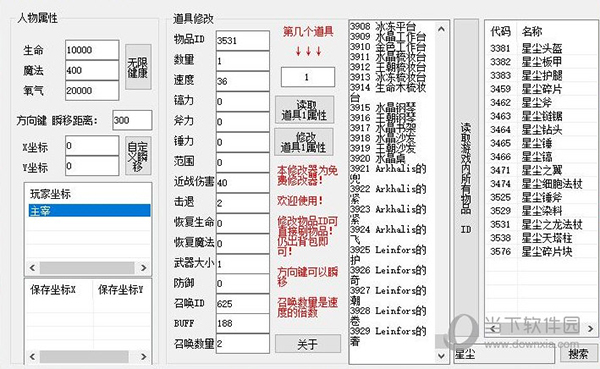Click 修改道具1属性 button
Viewport: 600px width, 369px height.
(x=304, y=142)
